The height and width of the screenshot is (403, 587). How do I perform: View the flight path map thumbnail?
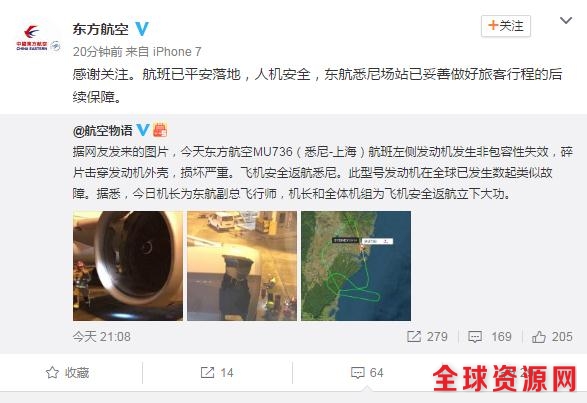tap(356, 266)
